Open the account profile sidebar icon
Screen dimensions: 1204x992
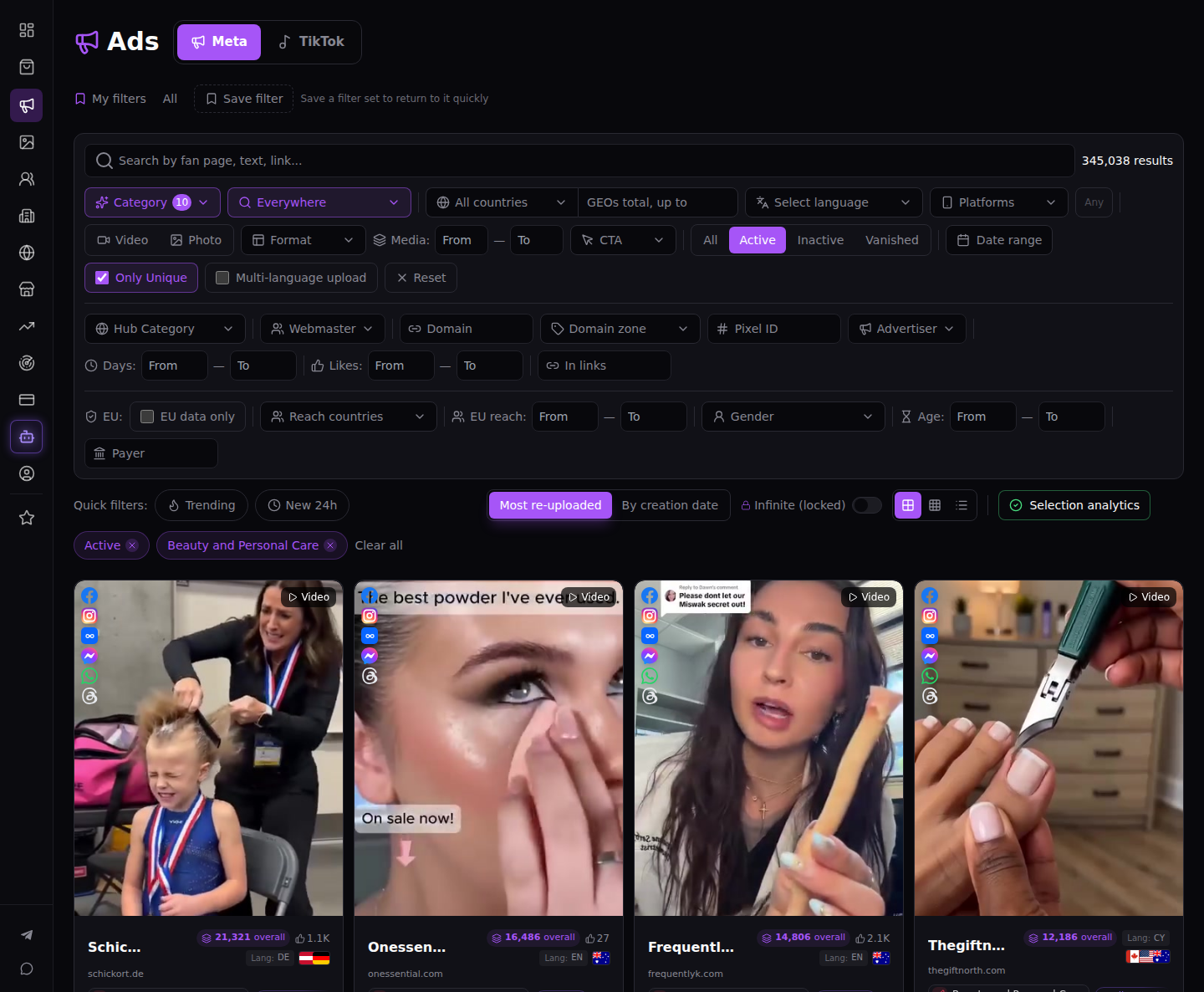point(27,473)
